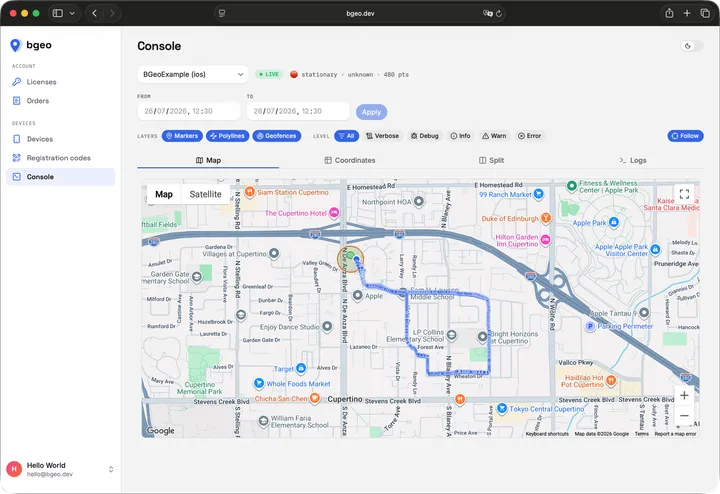Reload the page in Safari
The image size is (720, 494).
point(499,14)
